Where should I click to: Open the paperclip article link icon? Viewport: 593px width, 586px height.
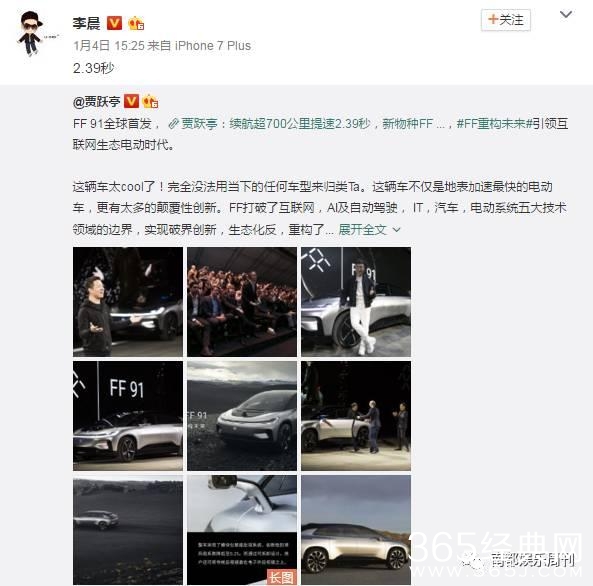tap(173, 124)
